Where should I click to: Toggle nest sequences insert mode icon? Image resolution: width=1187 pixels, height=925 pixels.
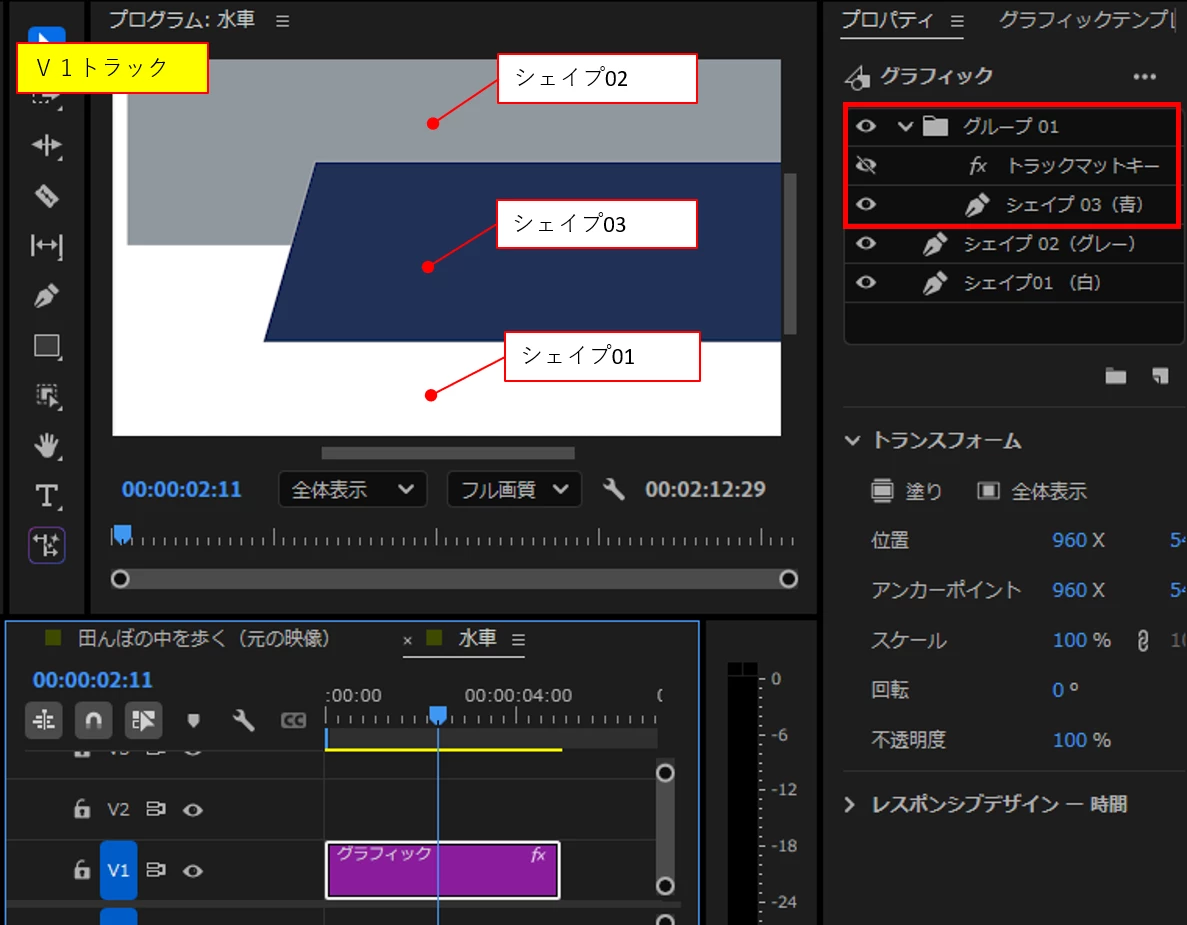(44, 720)
